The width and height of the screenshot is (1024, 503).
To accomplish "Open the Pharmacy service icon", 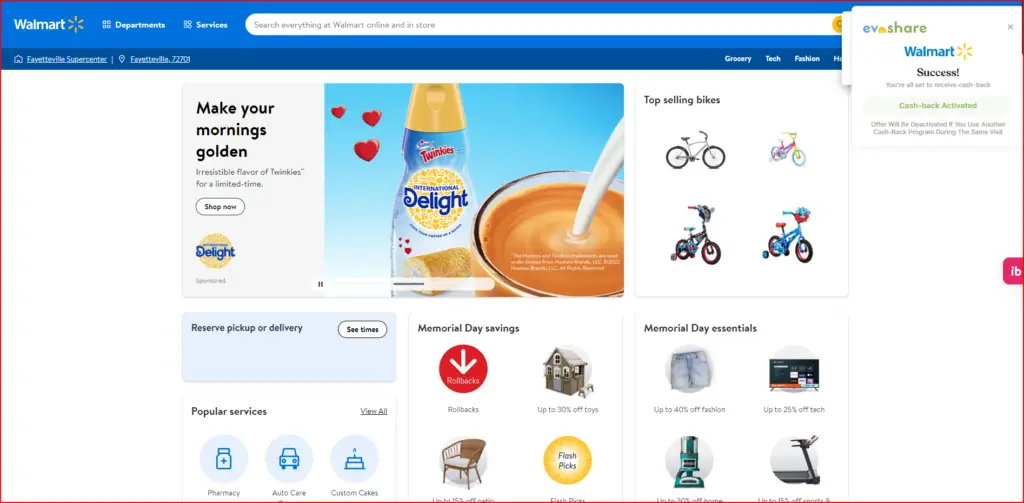I will click(224, 459).
